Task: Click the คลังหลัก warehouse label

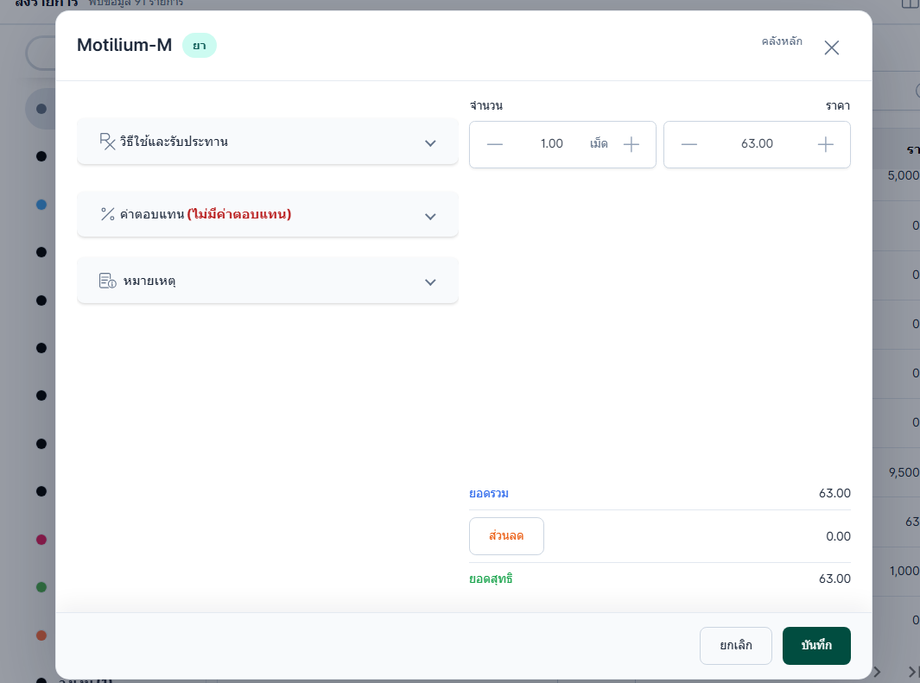Action: [782, 41]
